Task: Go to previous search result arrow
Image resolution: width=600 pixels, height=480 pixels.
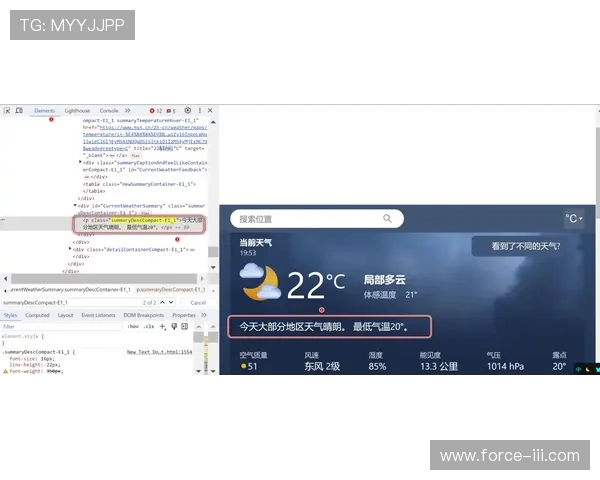Action: pos(163,302)
